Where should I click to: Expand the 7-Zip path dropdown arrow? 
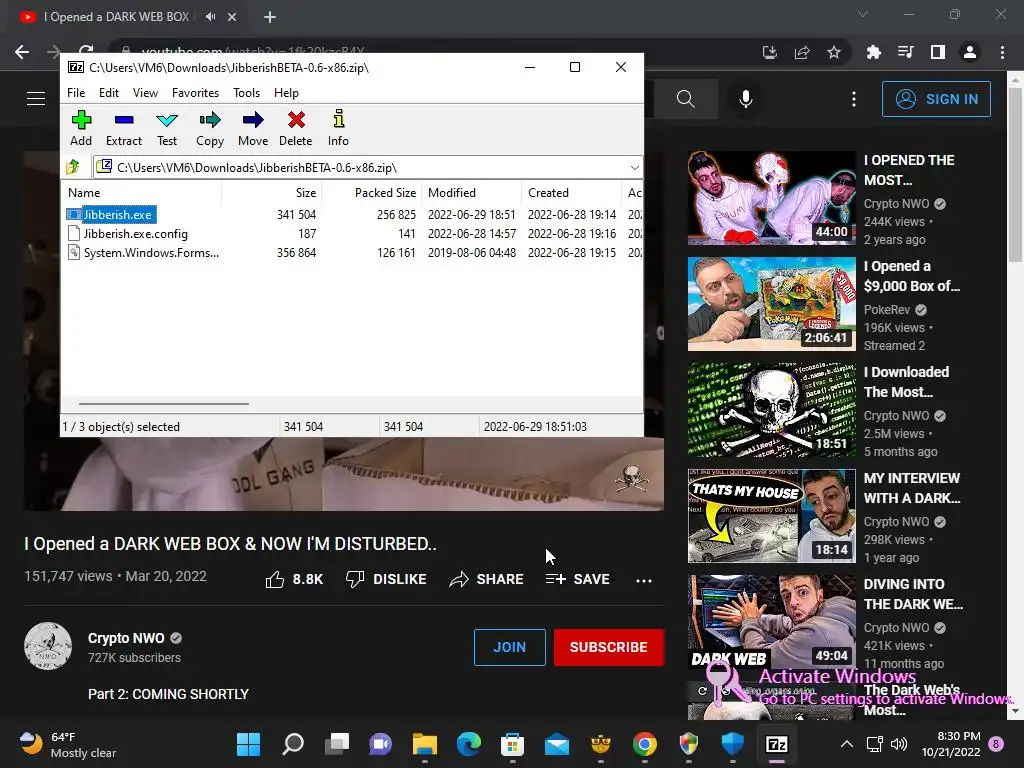[634, 168]
